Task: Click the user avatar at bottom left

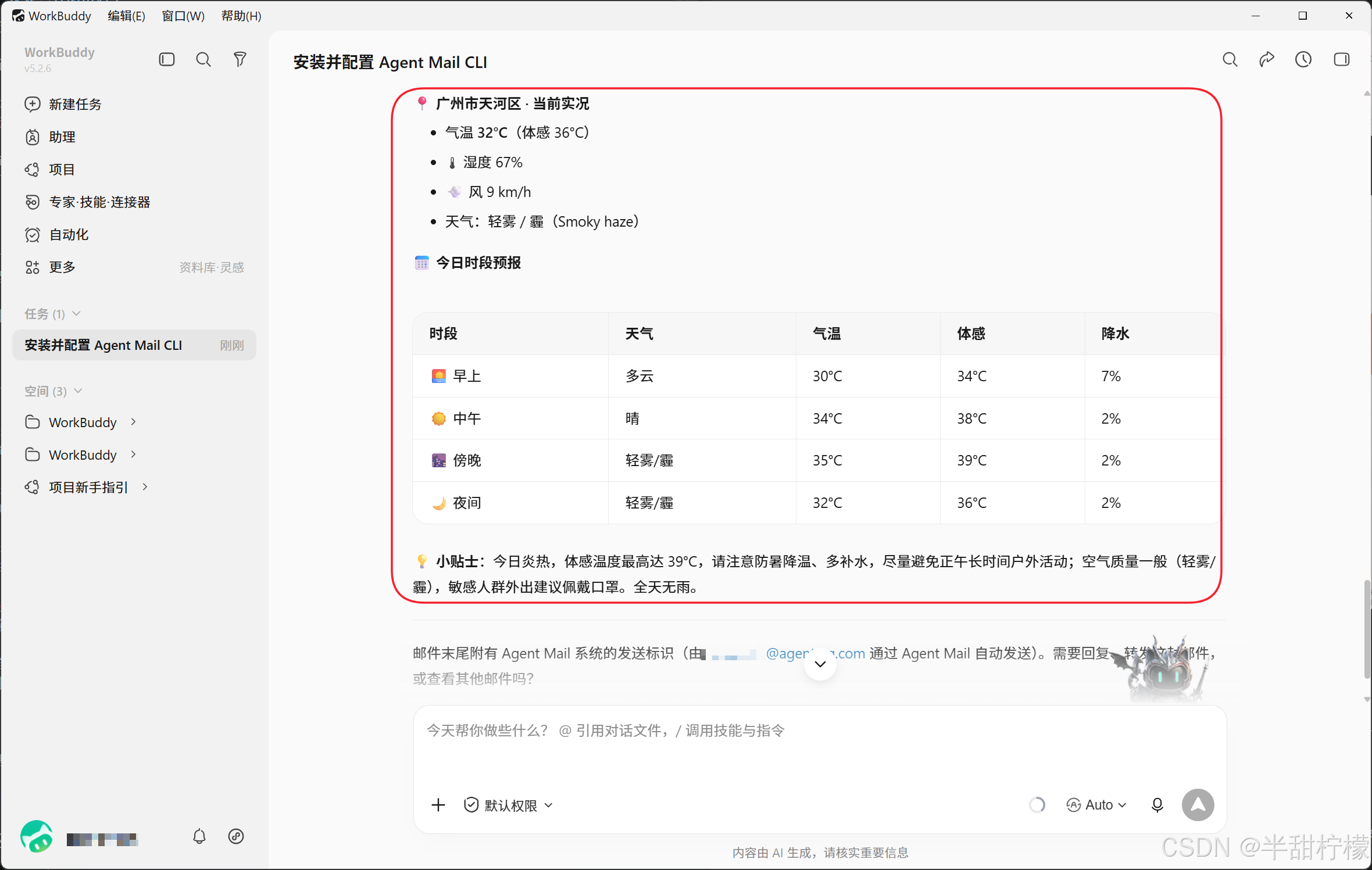Action: [x=37, y=836]
